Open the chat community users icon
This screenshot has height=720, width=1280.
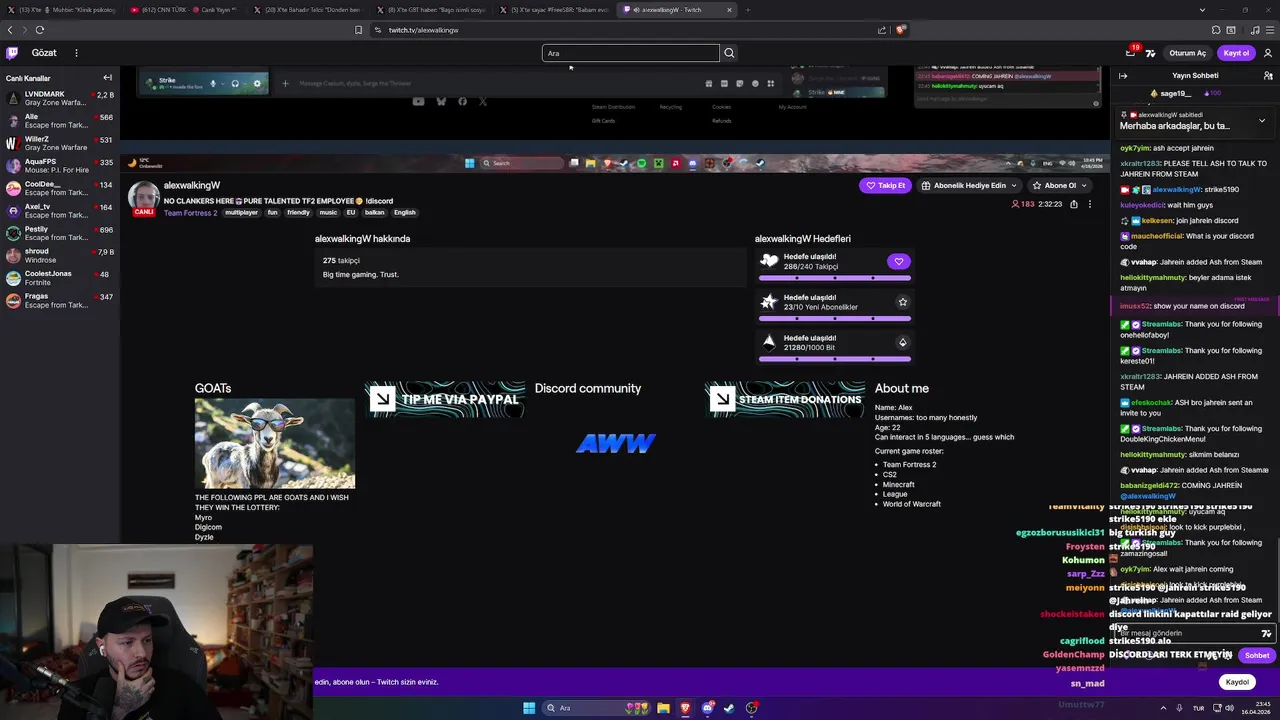(1268, 76)
